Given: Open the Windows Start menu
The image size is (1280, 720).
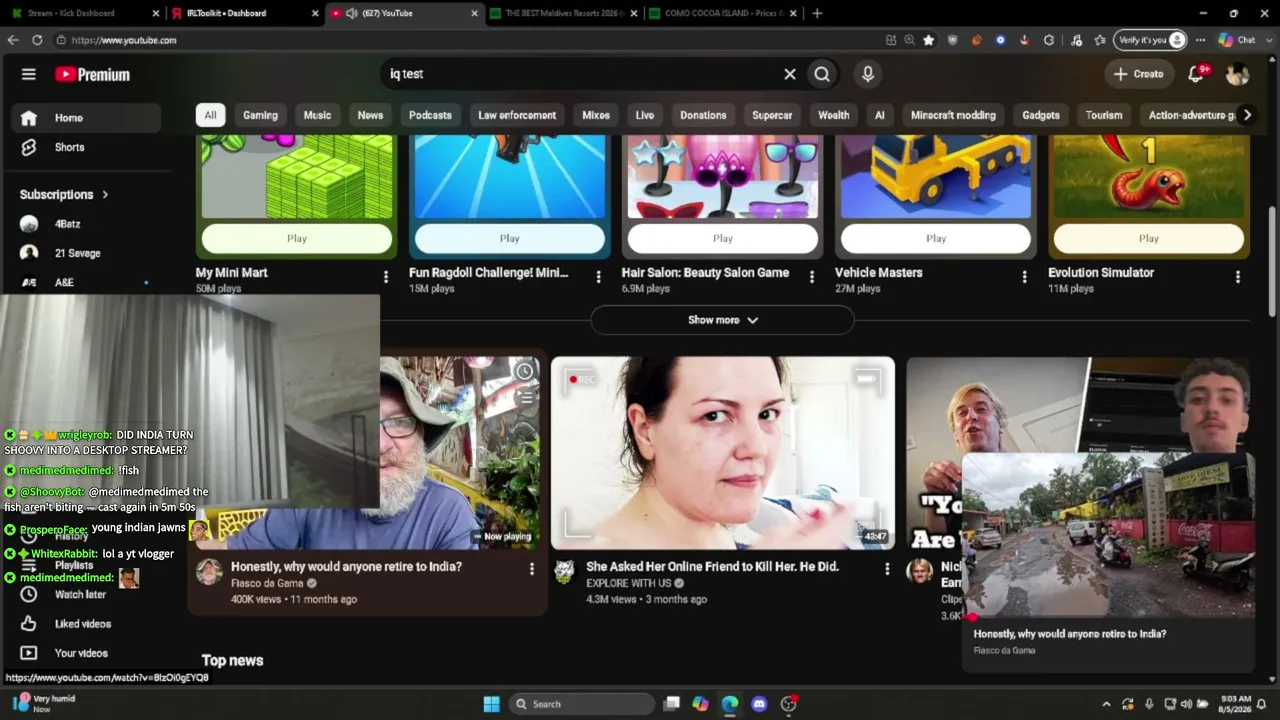Looking at the screenshot, I should point(491,704).
